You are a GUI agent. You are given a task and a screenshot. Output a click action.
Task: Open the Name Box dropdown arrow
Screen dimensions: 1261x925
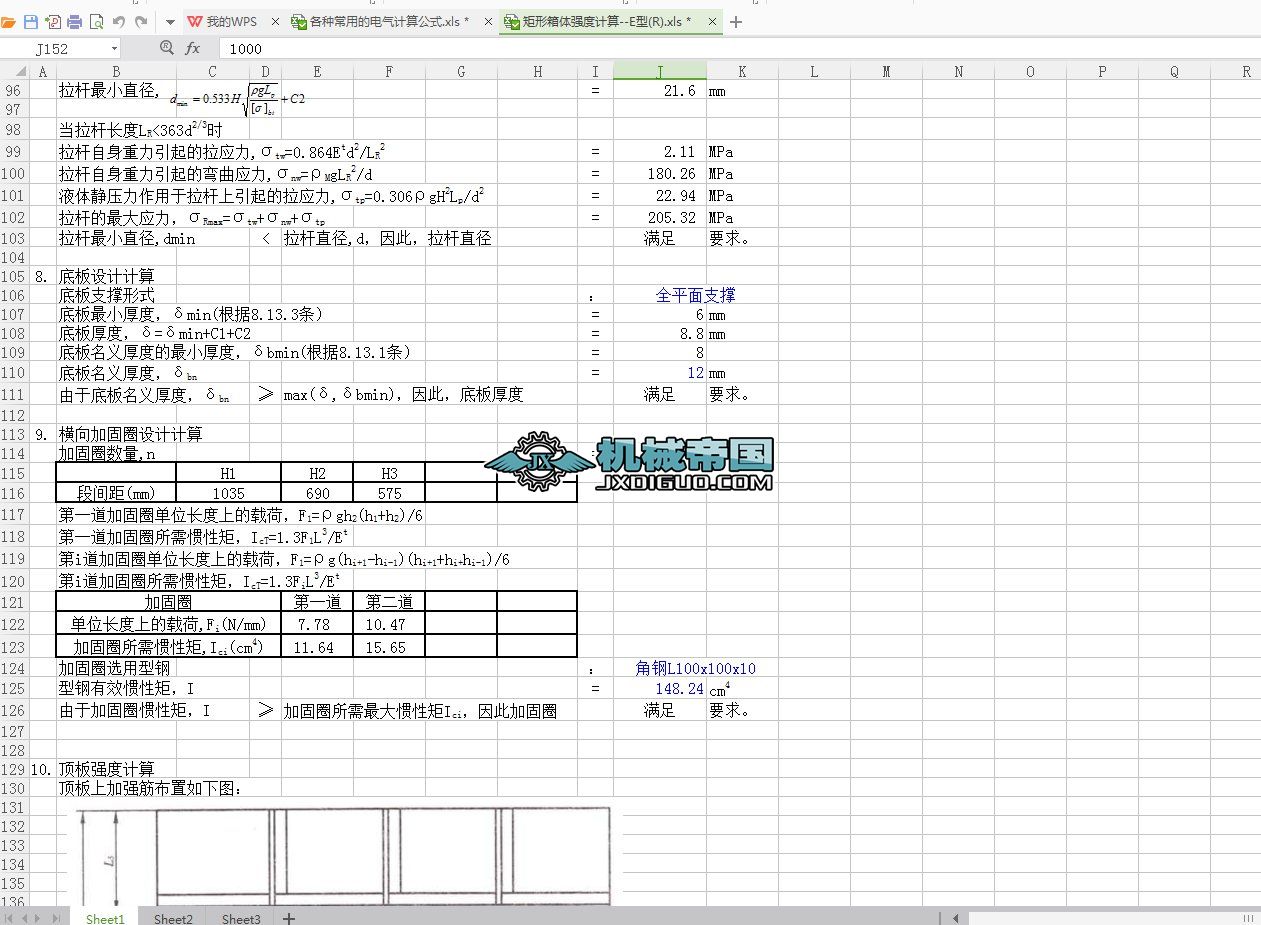click(114, 48)
